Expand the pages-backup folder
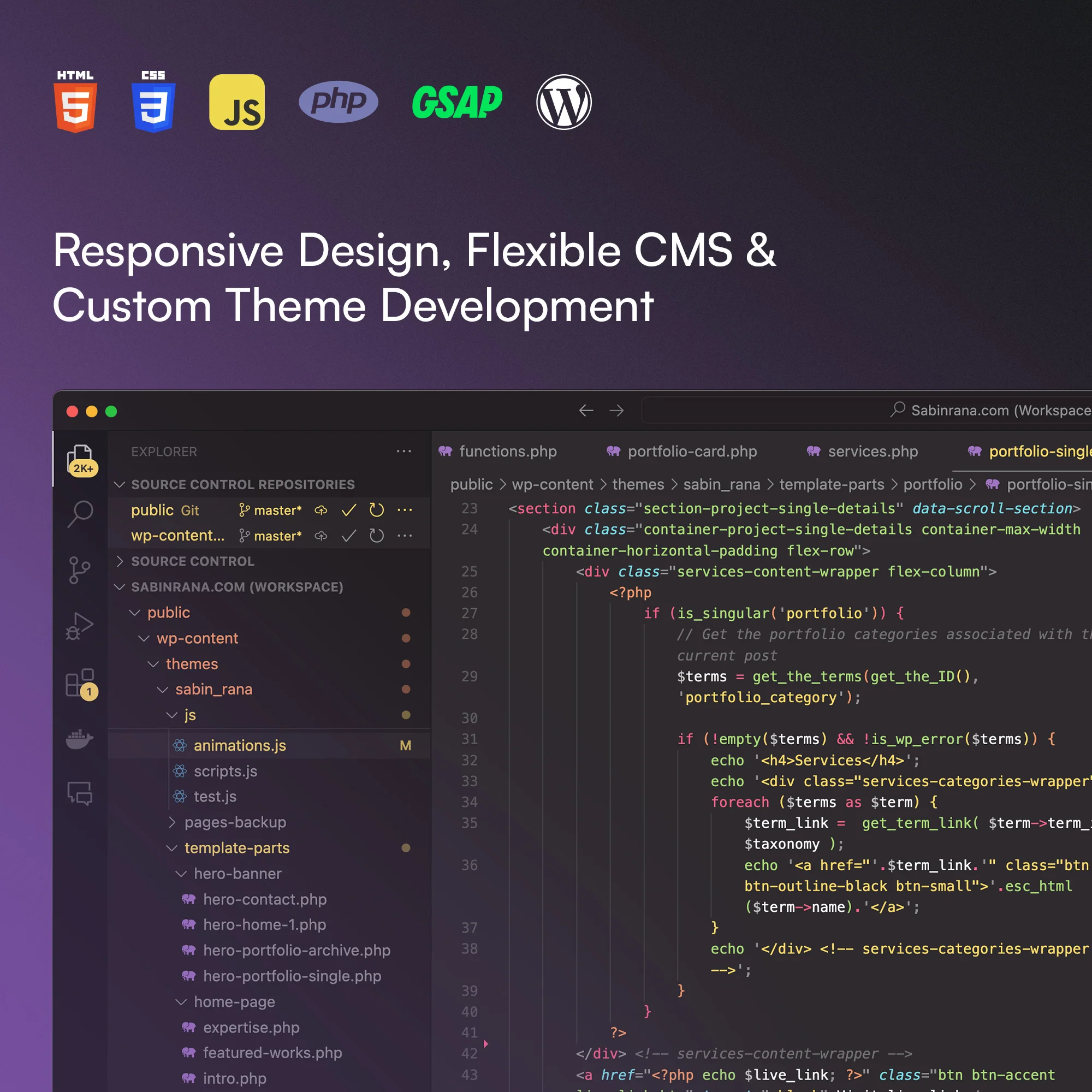The width and height of the screenshot is (1092, 1092). point(235,822)
